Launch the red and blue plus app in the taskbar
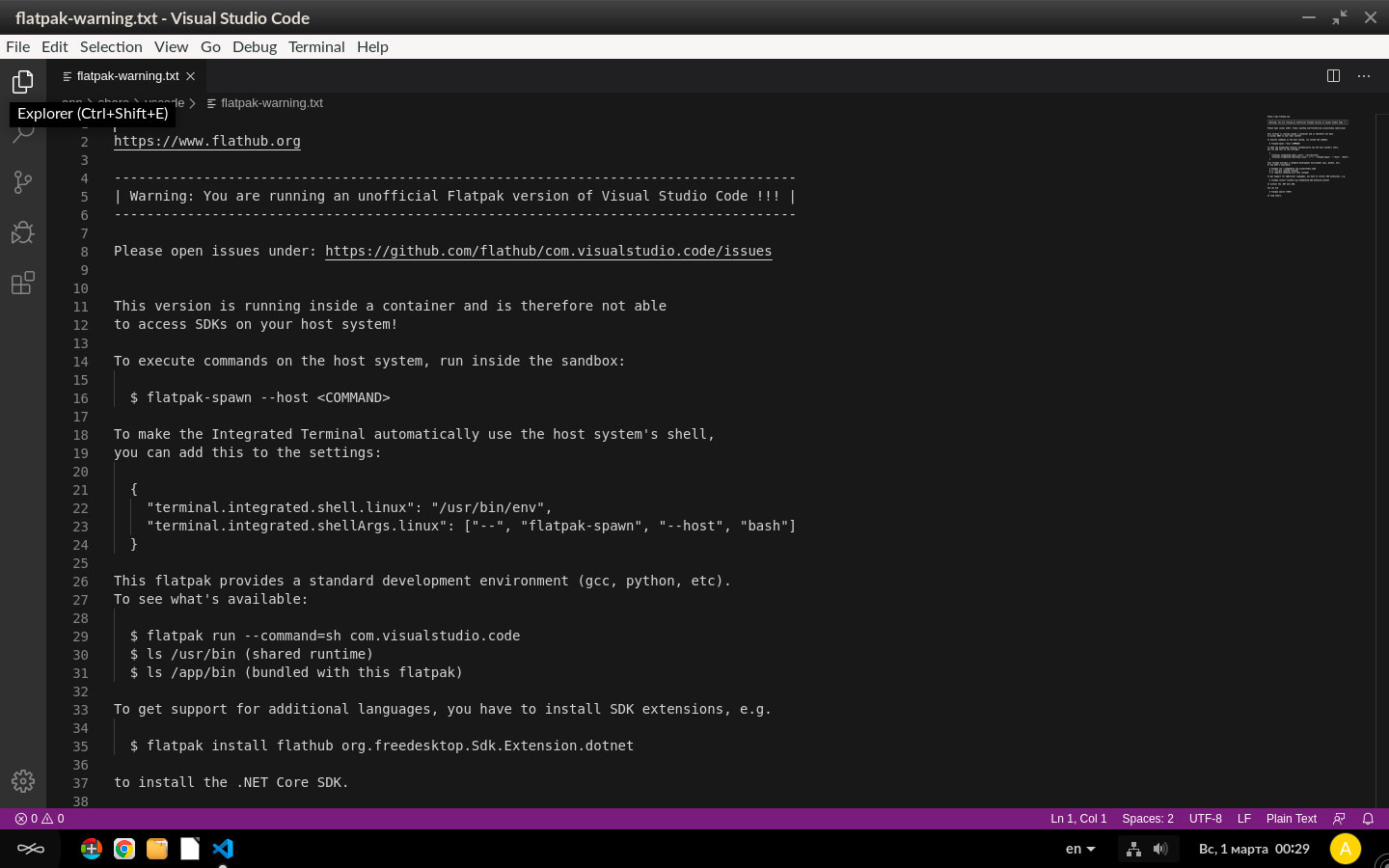The height and width of the screenshot is (868, 1389). pyautogui.click(x=92, y=849)
